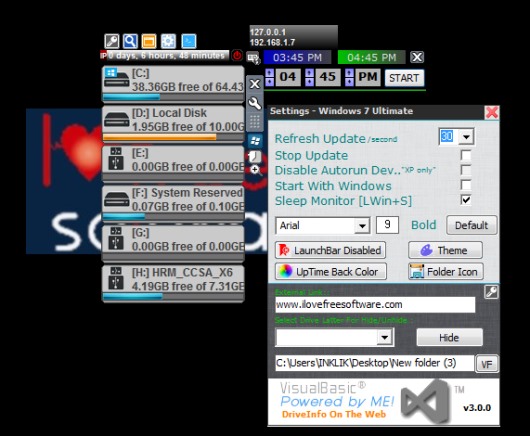Screen dimensions: 530x436
Task: Click the folder path field with New folder (3)
Action: (x=375, y=363)
